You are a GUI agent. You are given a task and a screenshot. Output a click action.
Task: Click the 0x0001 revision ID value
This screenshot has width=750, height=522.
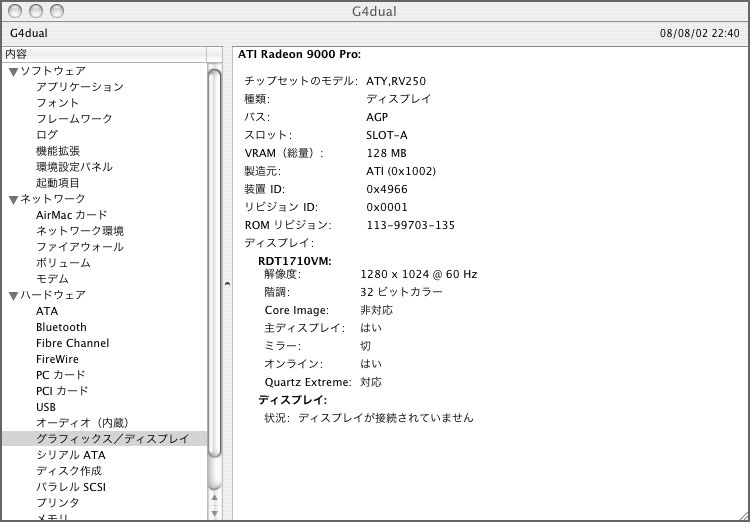pyautogui.click(x=387, y=208)
